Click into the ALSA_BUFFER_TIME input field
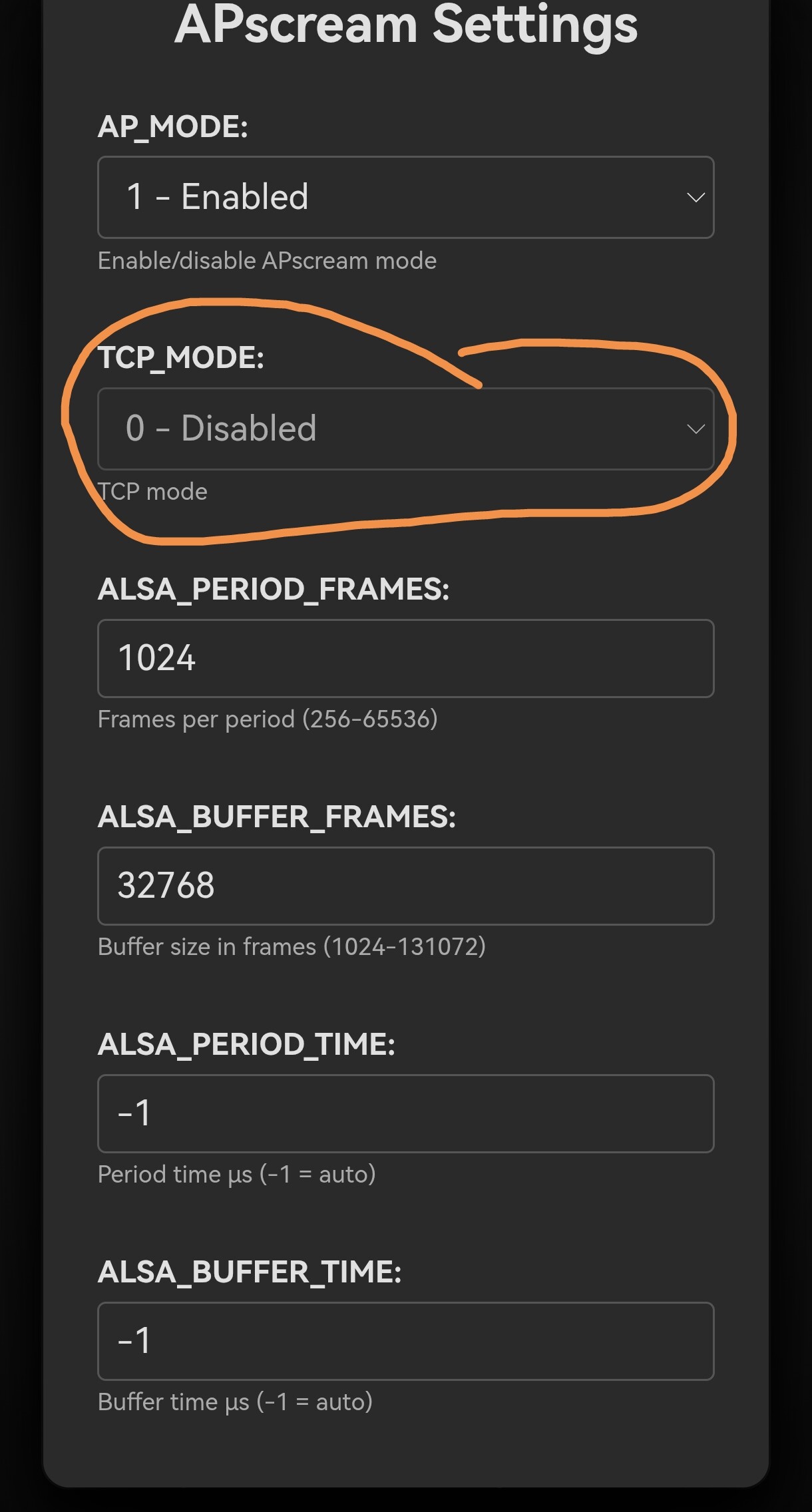The height and width of the screenshot is (1512, 812). point(405,1341)
